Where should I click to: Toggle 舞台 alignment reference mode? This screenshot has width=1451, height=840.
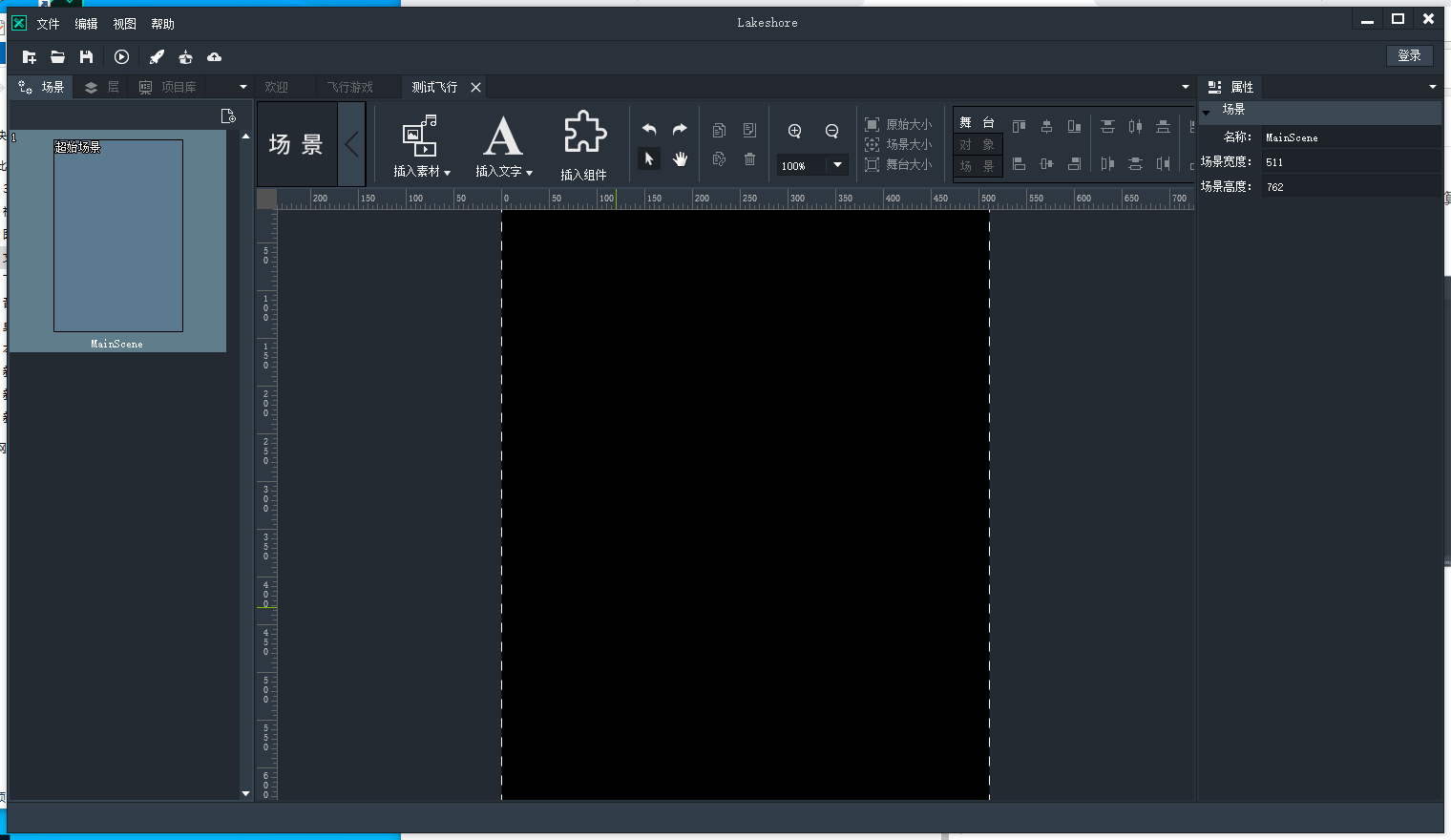click(978, 122)
